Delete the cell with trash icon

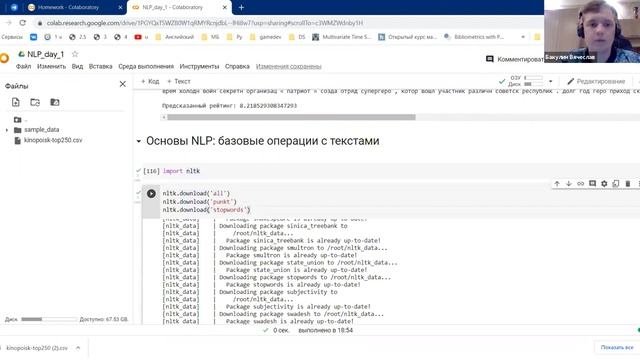[x=628, y=184]
